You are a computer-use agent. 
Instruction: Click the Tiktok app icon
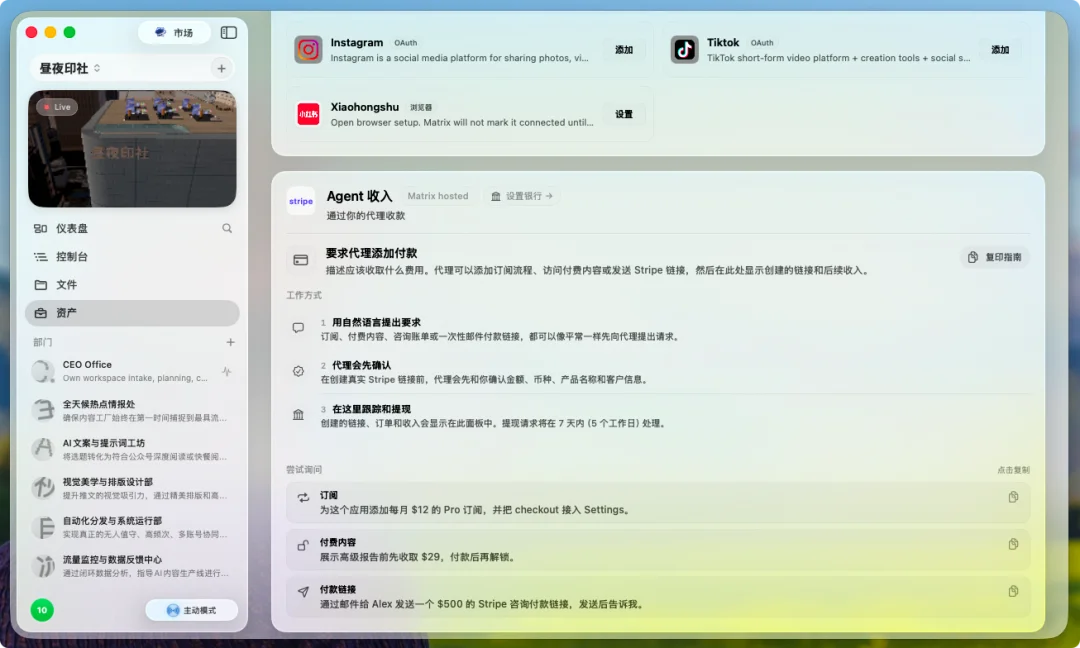[x=685, y=50]
